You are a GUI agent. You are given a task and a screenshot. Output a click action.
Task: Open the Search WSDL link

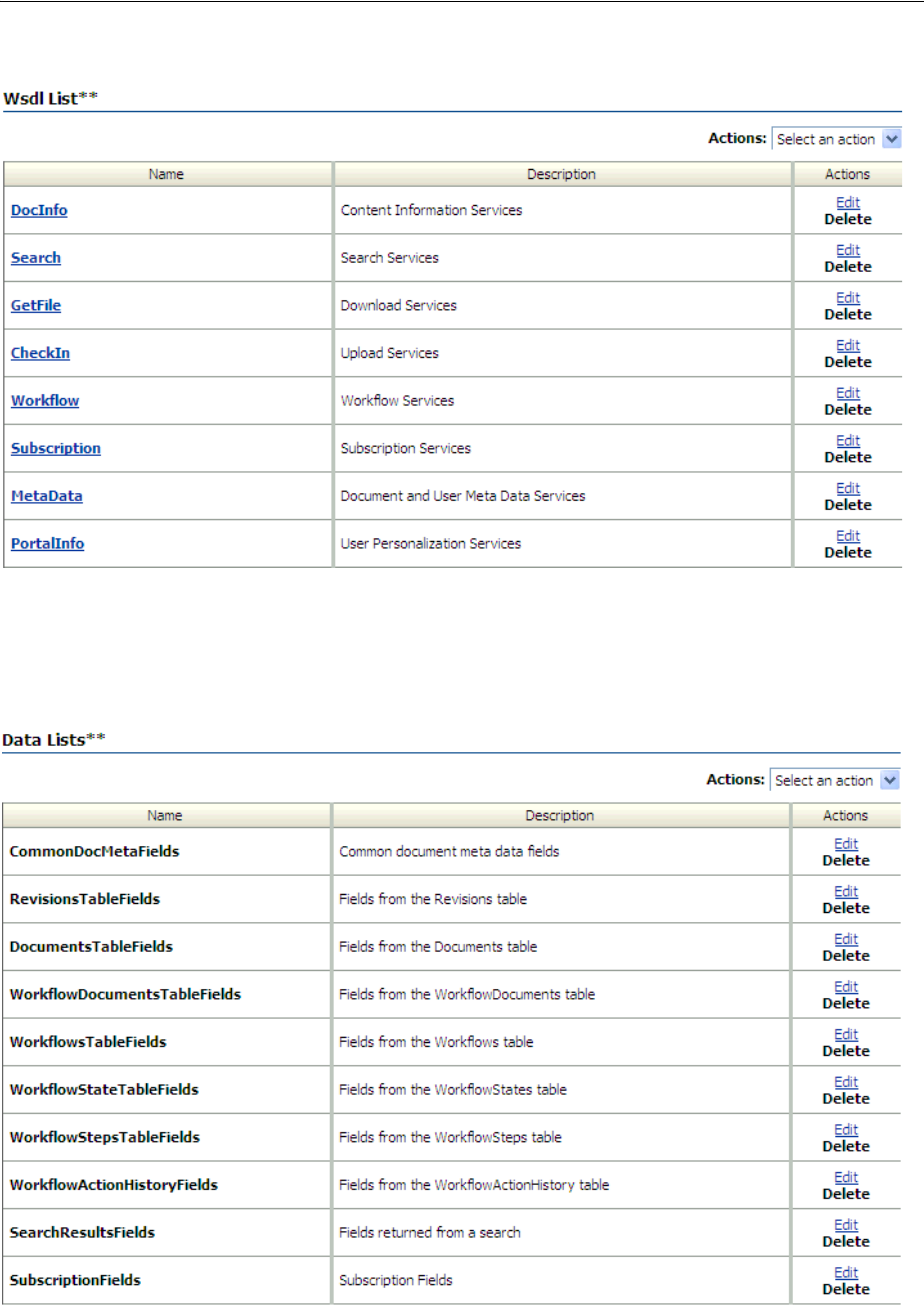[x=36, y=258]
